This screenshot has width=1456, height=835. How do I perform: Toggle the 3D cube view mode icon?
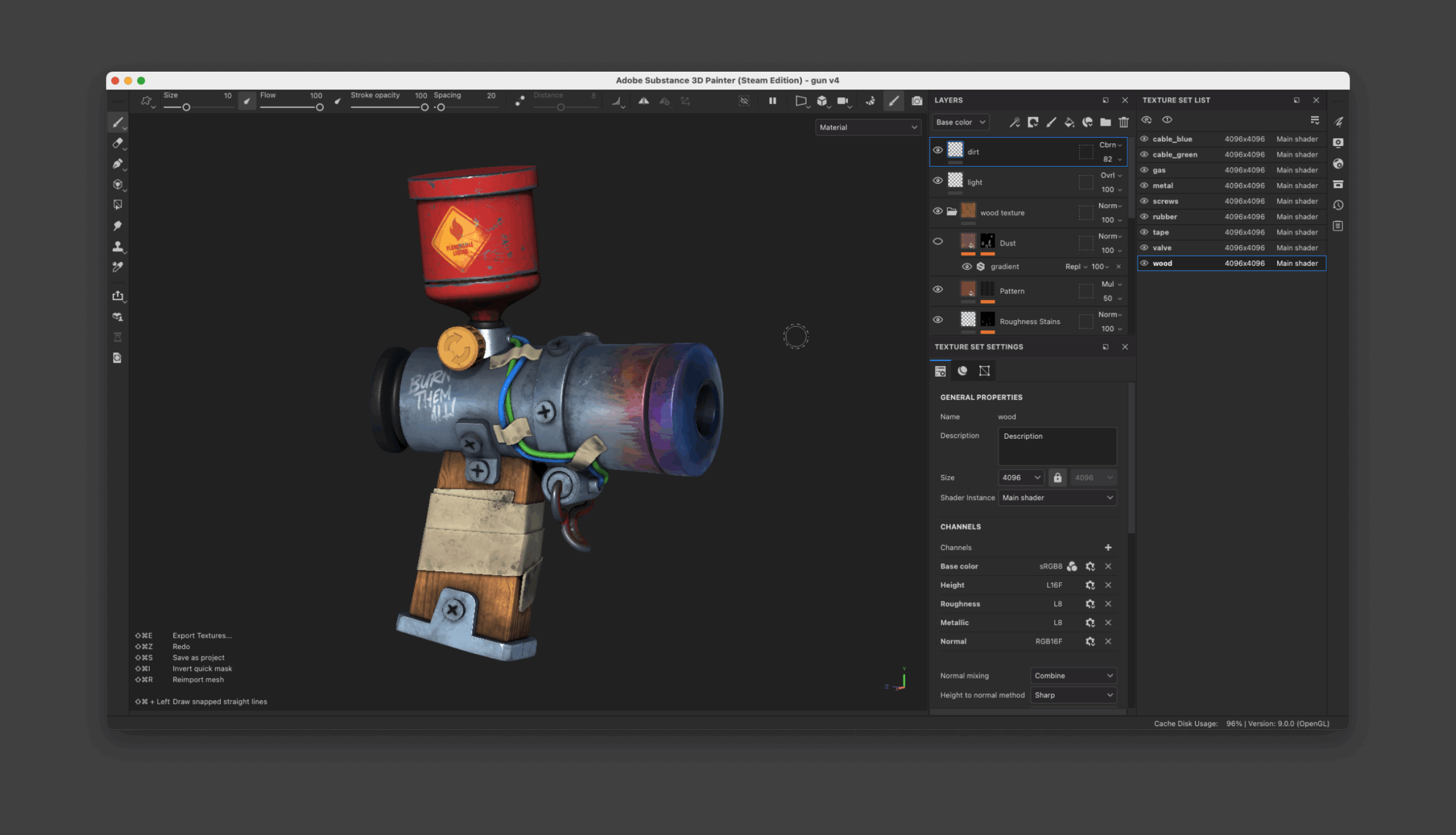pos(822,101)
